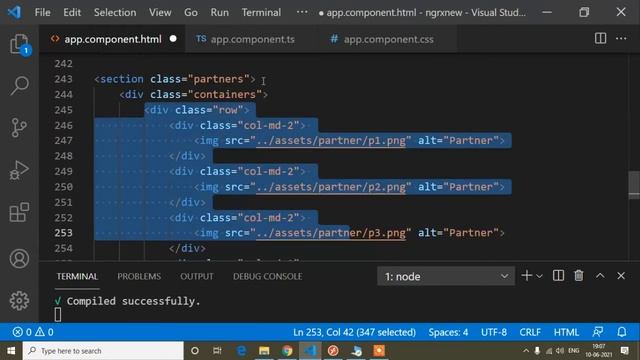Open the Run menu
This screenshot has width=640, height=360.
(220, 12)
